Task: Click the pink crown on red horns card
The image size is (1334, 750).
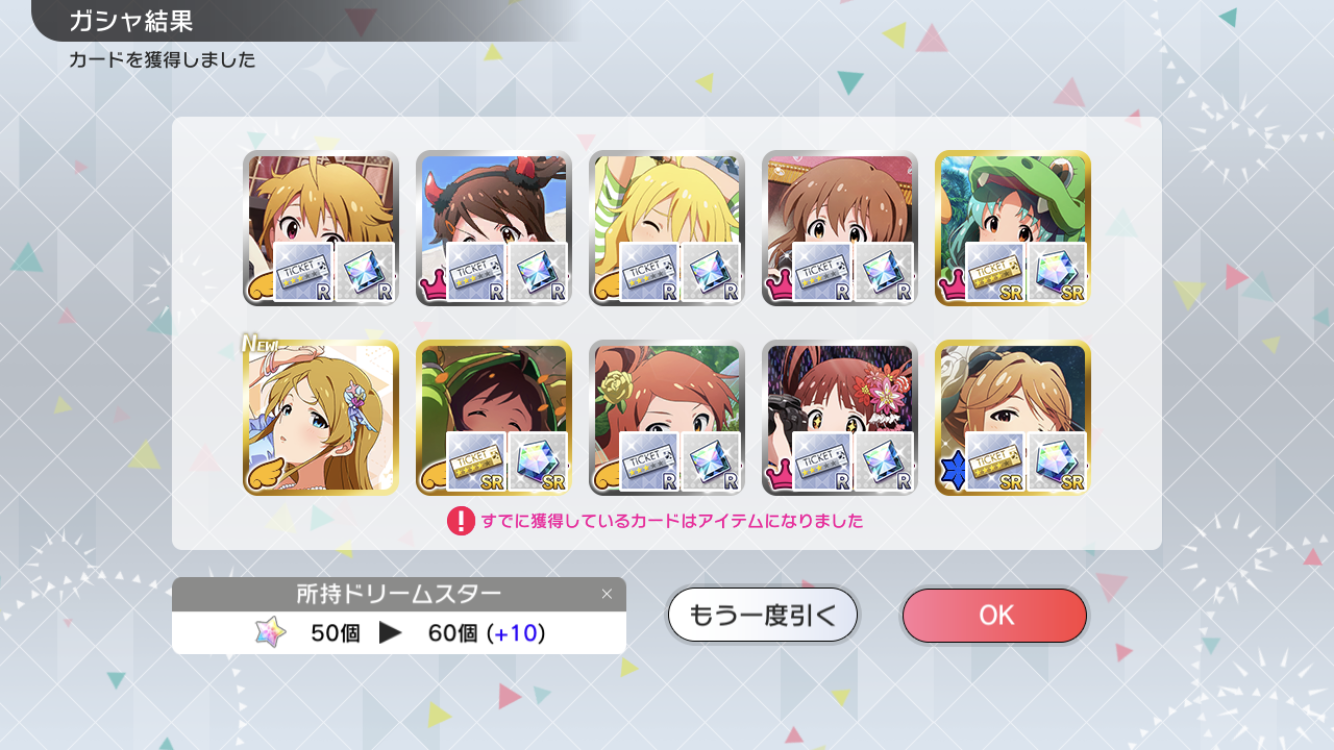Action: [432, 287]
